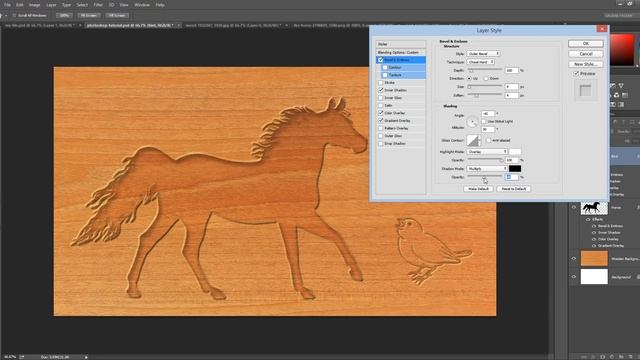Open the File menu

(x=7, y=5)
